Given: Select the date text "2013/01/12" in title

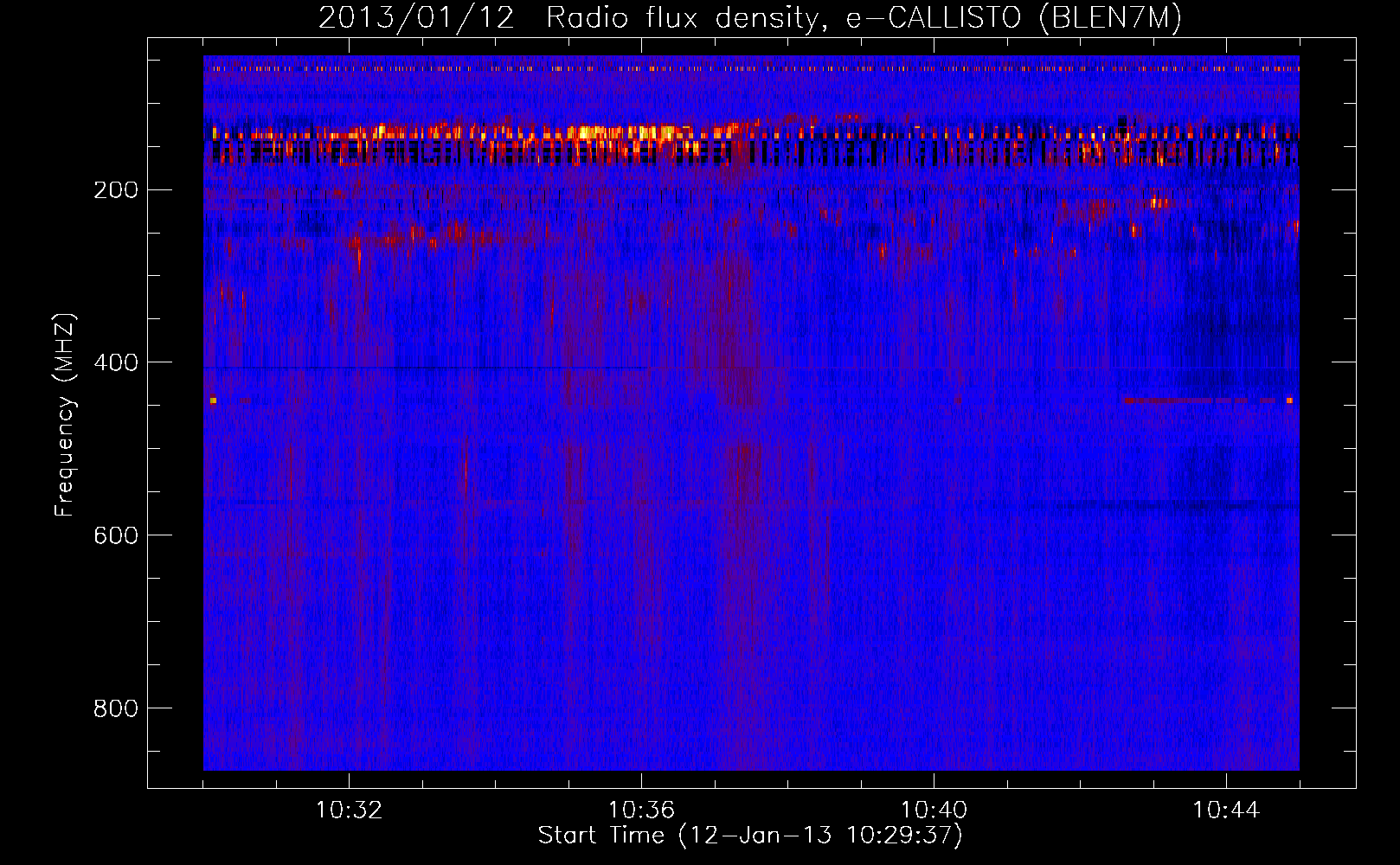Looking at the screenshot, I should click(x=416, y=17).
